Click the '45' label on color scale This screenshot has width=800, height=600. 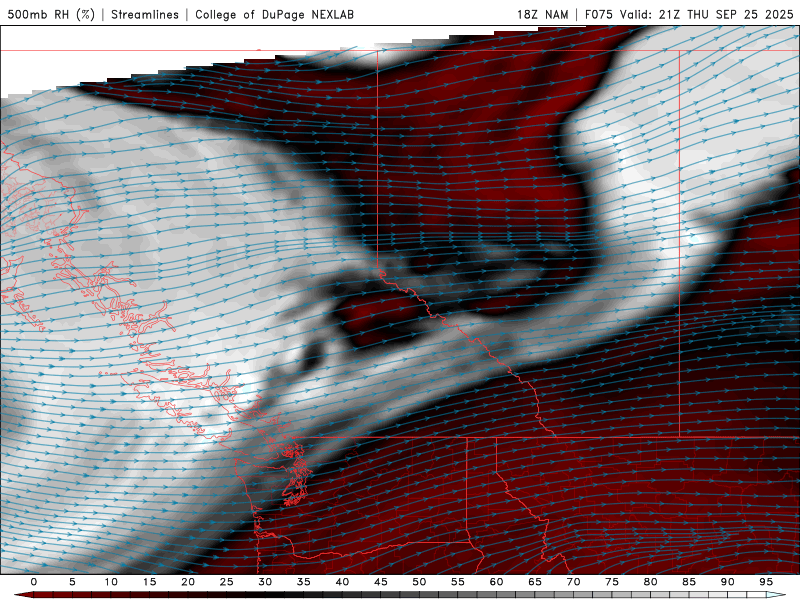381,582
